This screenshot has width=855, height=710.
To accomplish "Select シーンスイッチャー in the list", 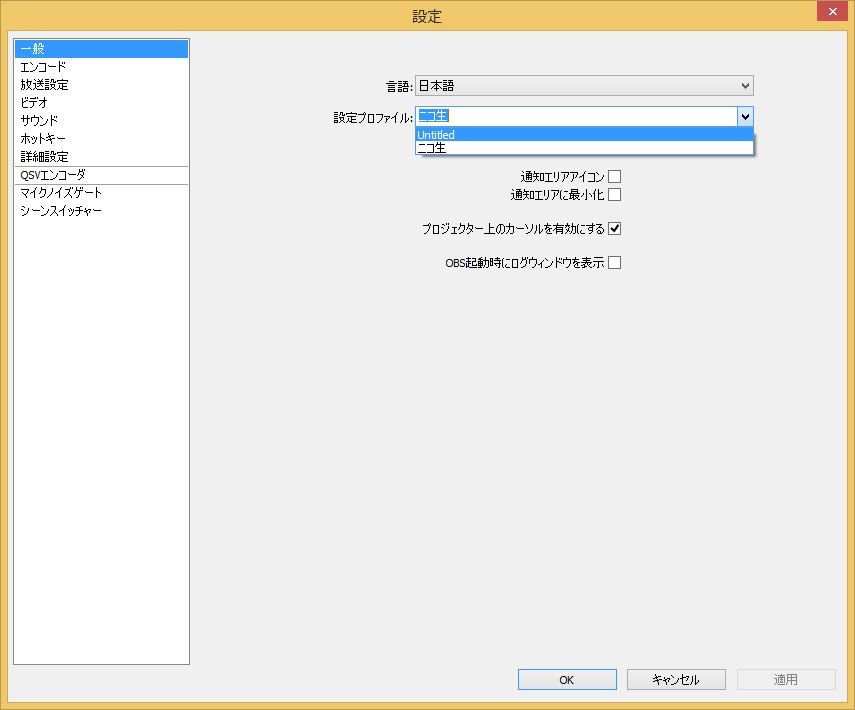I will (101, 211).
